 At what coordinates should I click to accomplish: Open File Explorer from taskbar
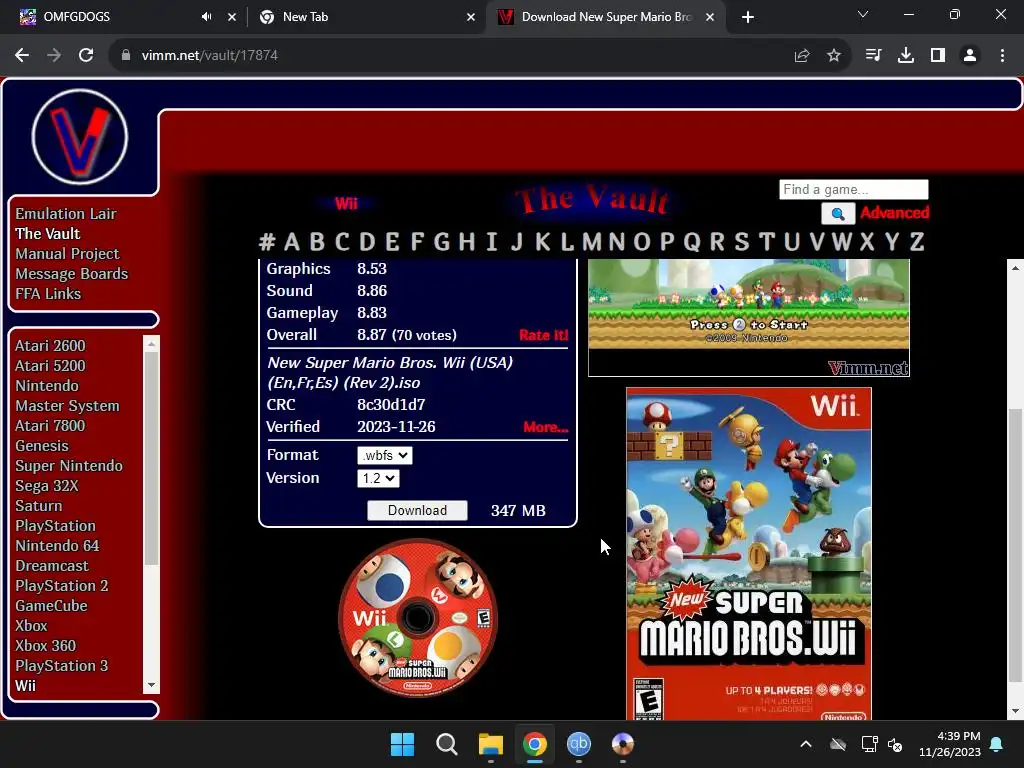pyautogui.click(x=490, y=744)
